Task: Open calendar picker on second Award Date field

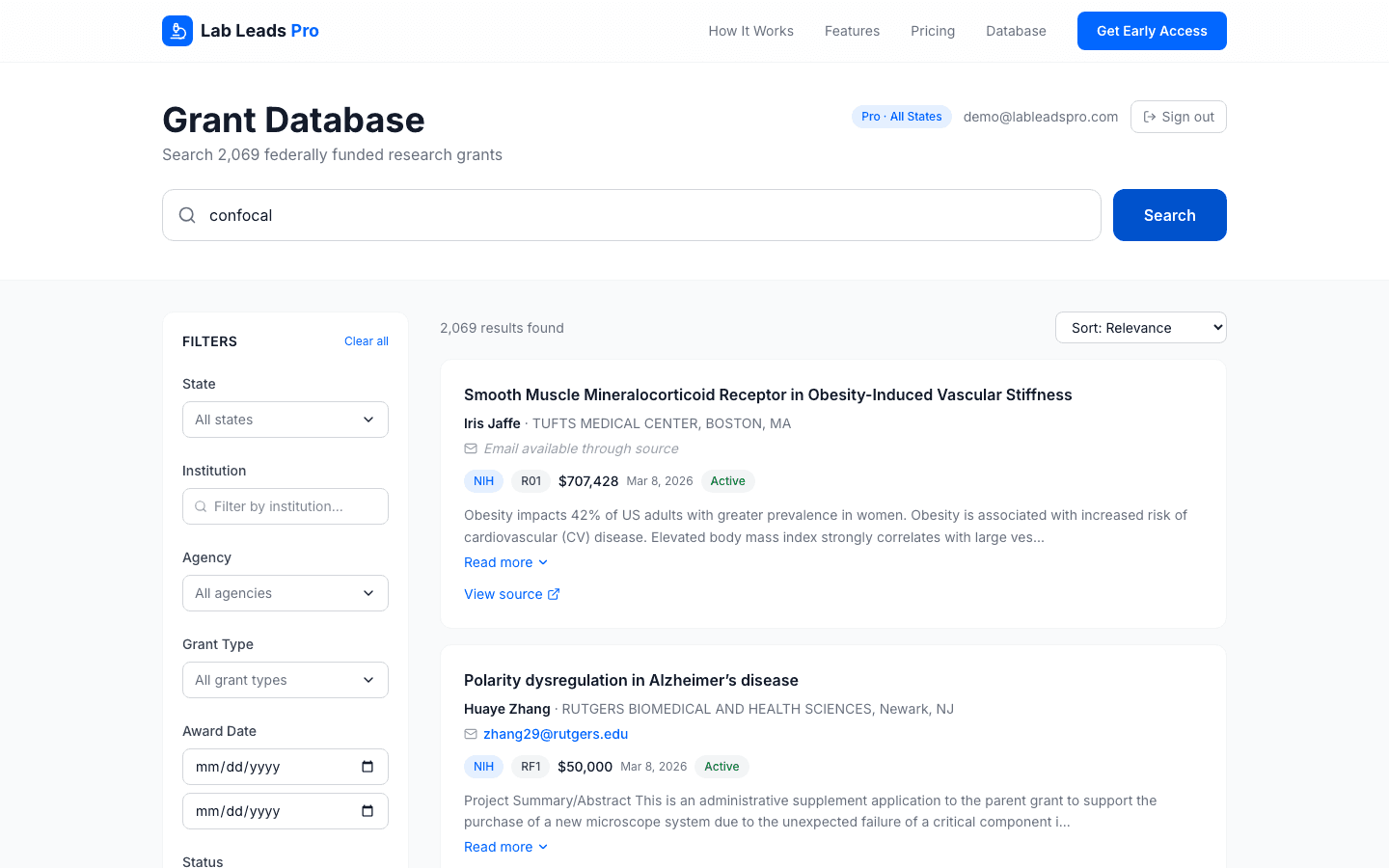Action: click(368, 811)
